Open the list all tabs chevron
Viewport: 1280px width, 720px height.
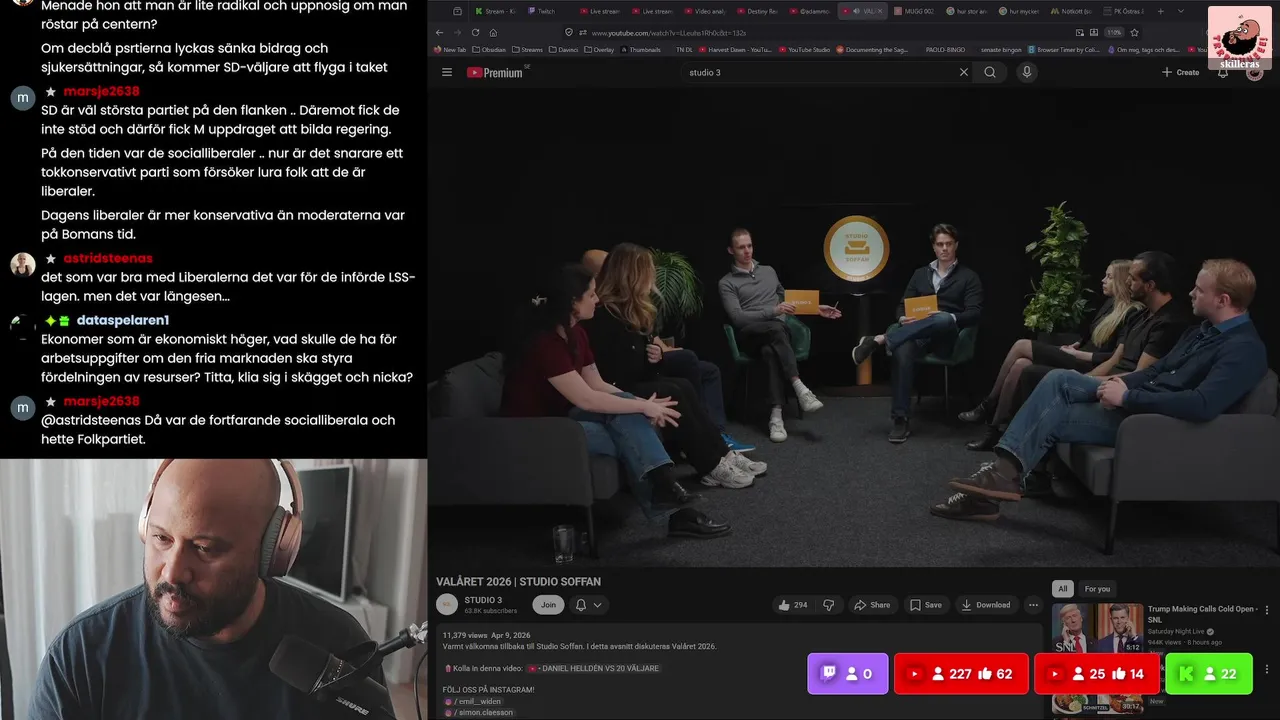1180,11
